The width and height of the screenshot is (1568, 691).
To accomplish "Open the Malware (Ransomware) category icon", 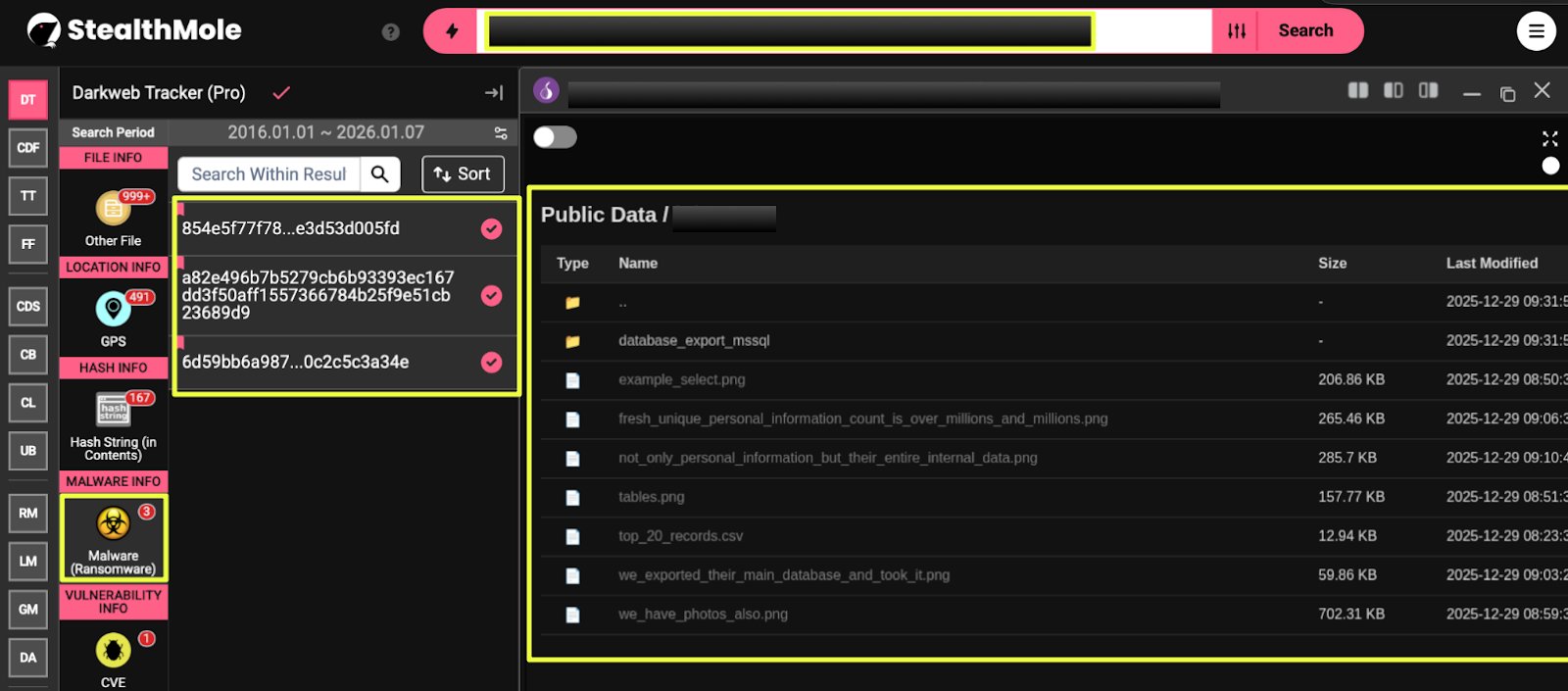I will tap(113, 524).
